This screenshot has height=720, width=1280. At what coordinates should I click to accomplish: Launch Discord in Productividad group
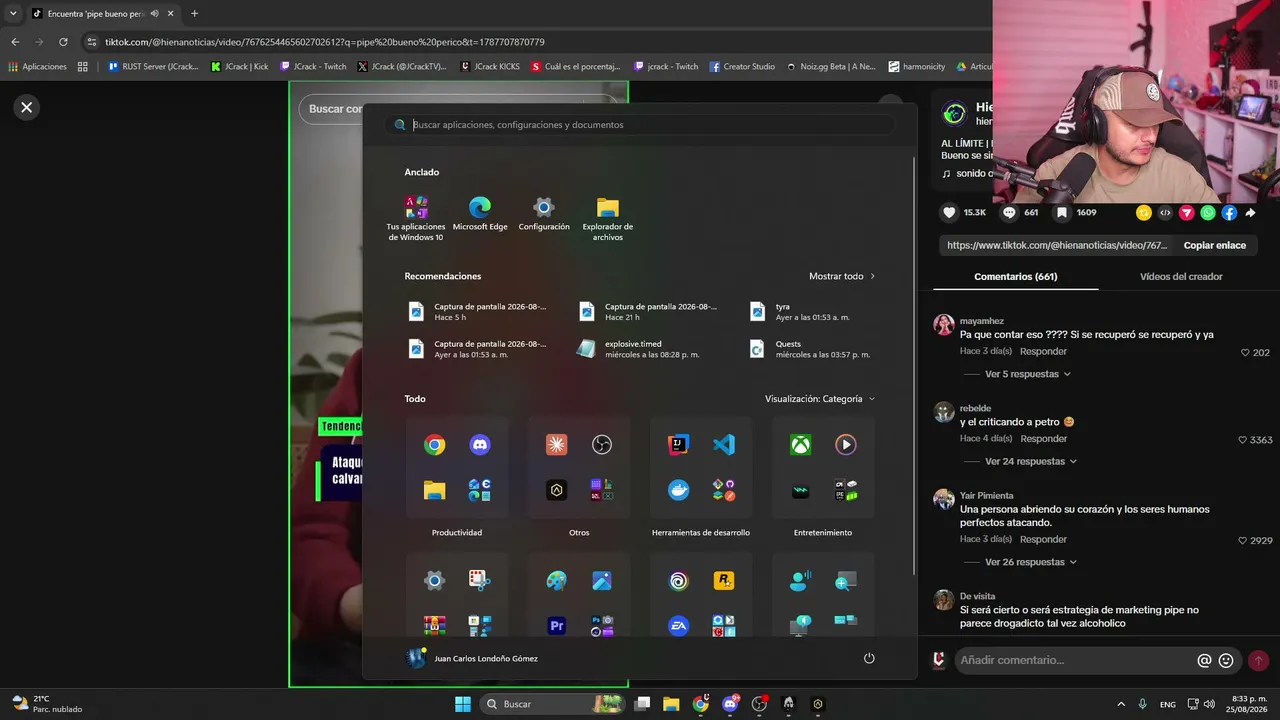tap(480, 445)
